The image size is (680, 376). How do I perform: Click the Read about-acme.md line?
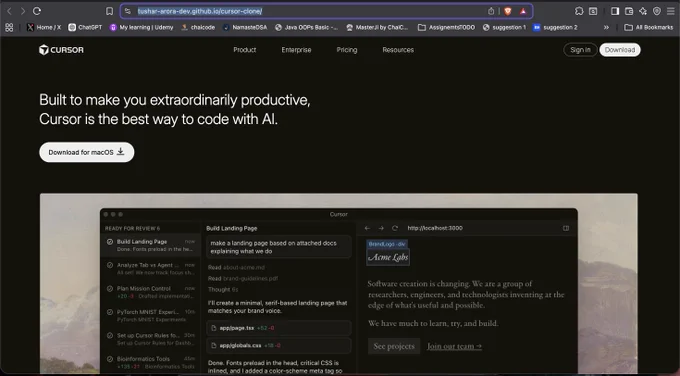[x=236, y=268]
